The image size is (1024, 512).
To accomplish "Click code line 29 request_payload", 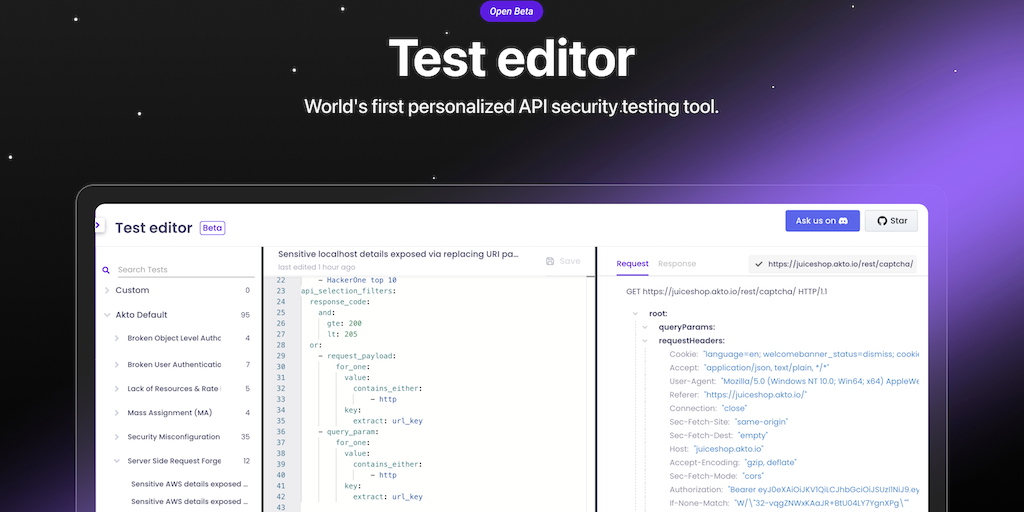I will tap(357, 356).
